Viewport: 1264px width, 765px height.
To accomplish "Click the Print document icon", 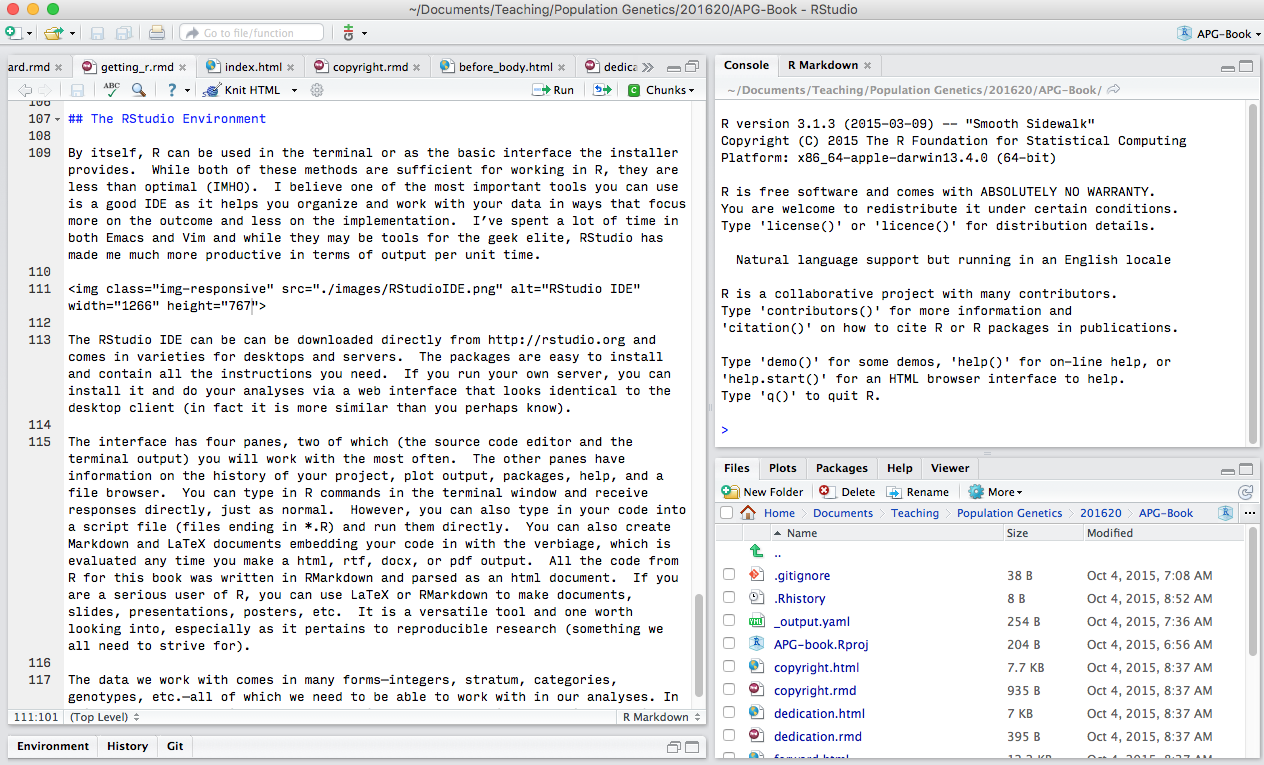I will tap(157, 33).
